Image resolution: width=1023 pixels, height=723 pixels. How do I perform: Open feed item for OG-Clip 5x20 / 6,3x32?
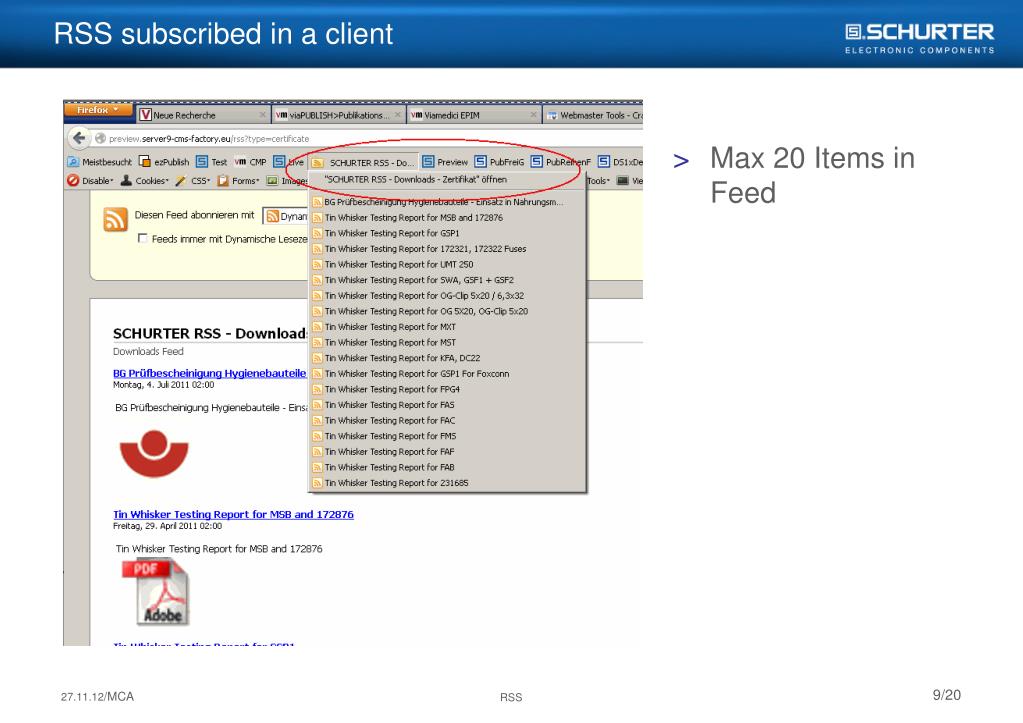[448, 296]
